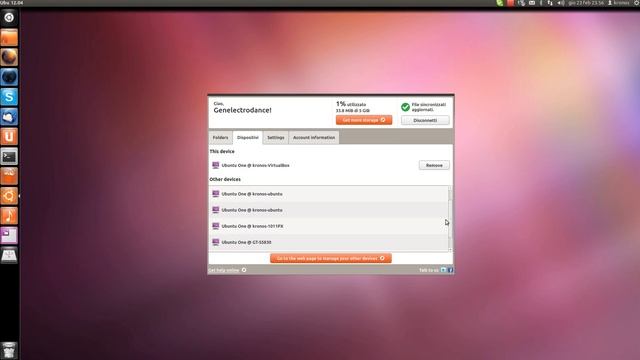Select the first Ubuntu One @ kronos-ubuntu row
Screen dimensions: 640x360
click(328, 194)
